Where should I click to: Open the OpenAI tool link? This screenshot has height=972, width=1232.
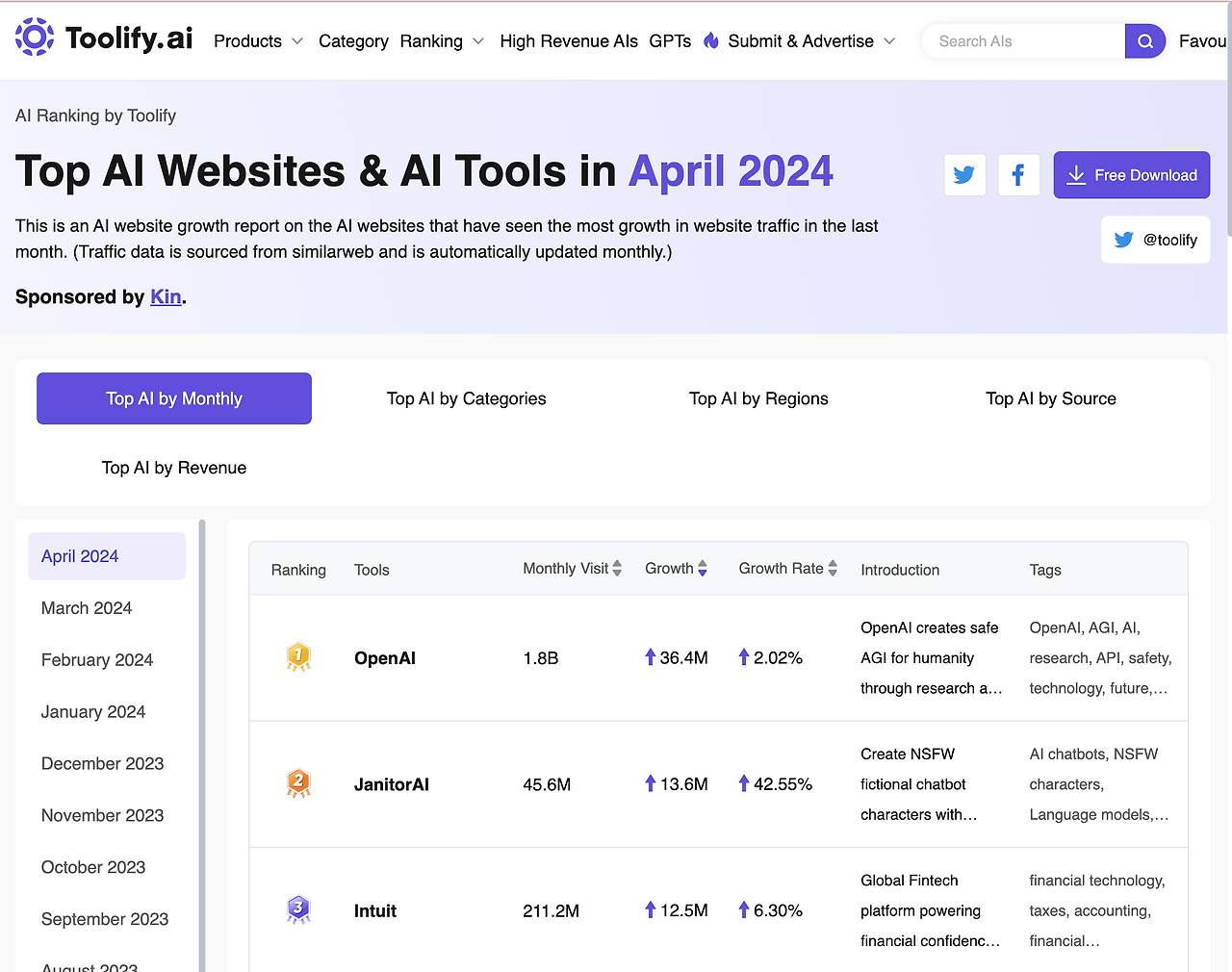tap(385, 658)
